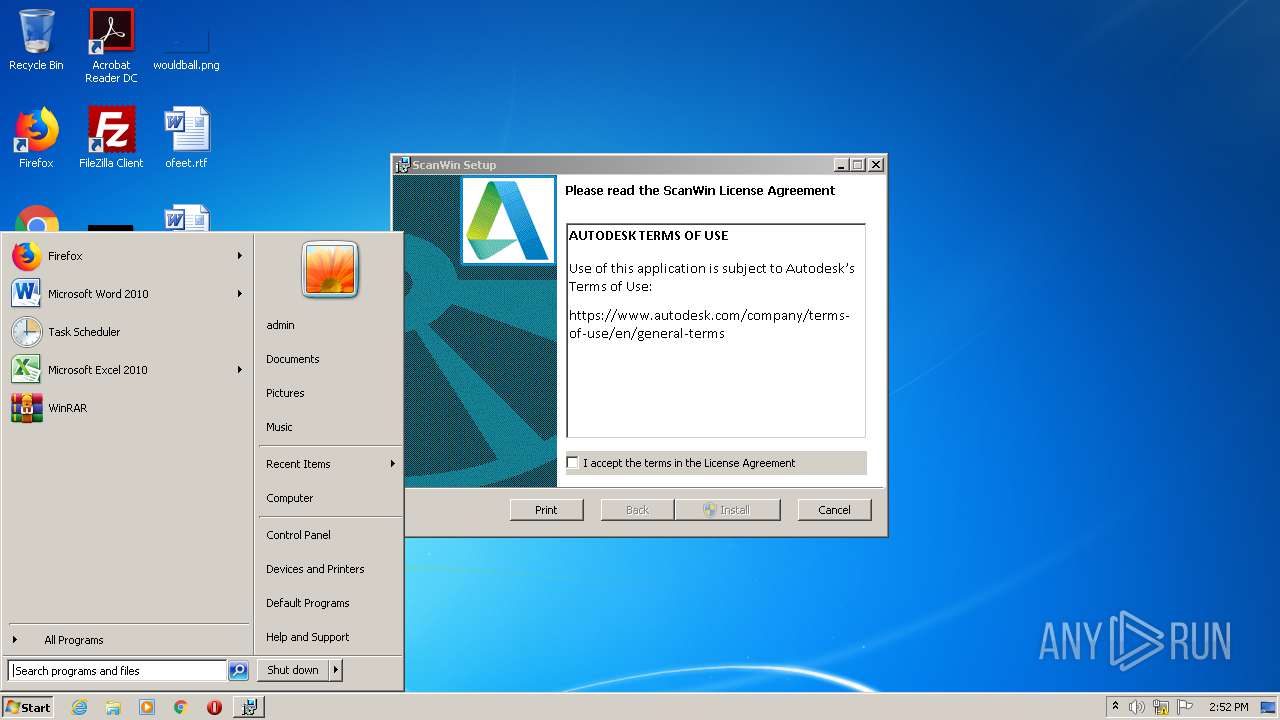Open Pictures from Start menu
Screen dimensions: 1280x720
(285, 393)
